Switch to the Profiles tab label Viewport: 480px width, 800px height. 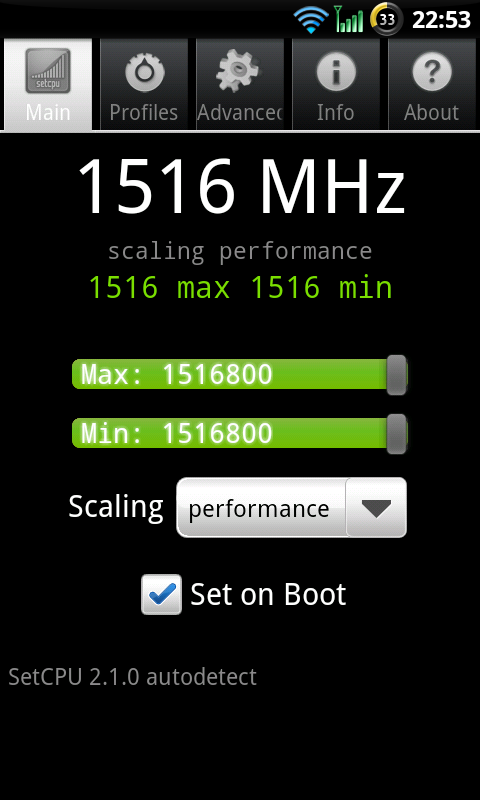[x=144, y=112]
